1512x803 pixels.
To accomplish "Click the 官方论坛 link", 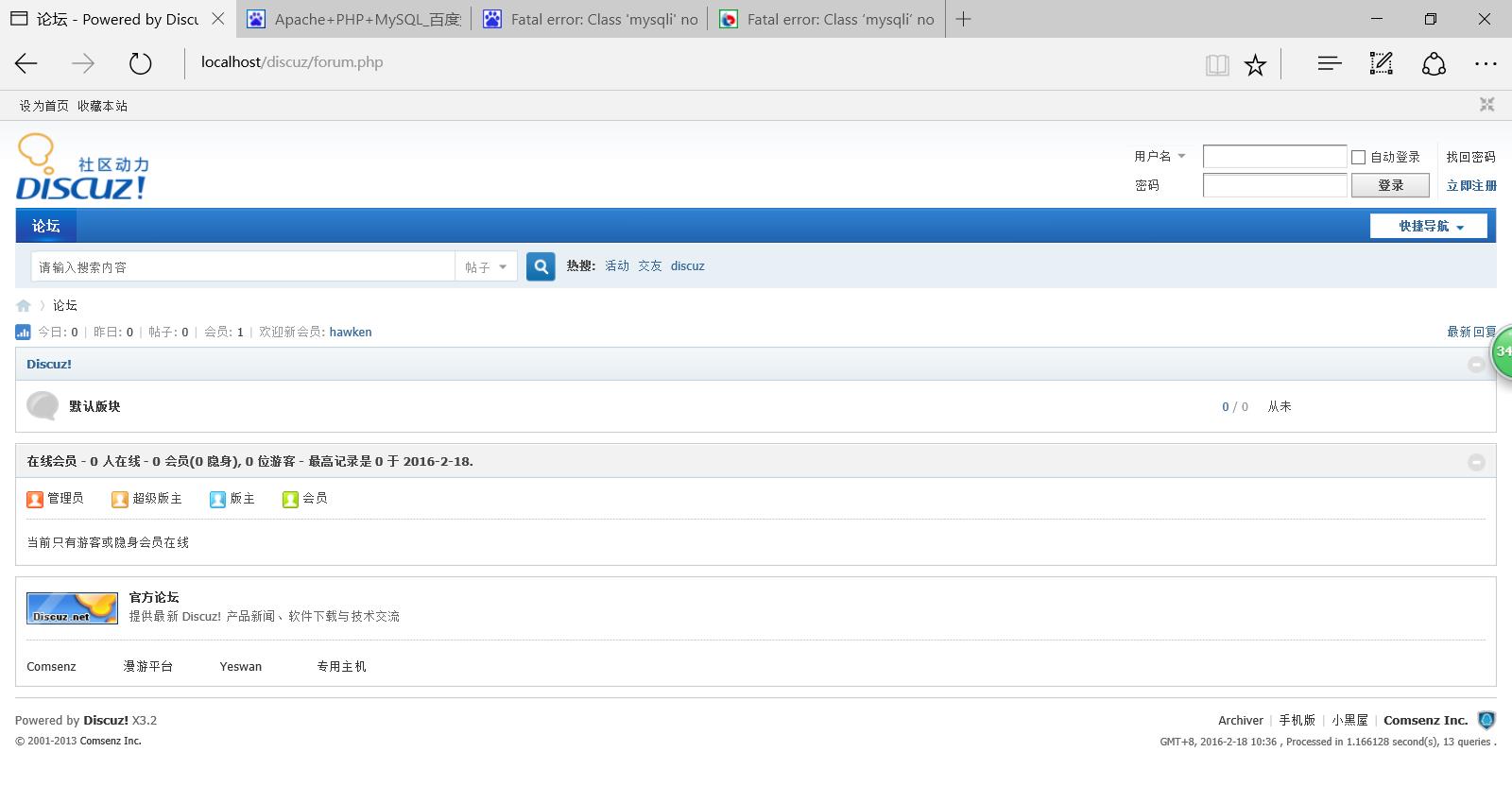I will point(154,597).
